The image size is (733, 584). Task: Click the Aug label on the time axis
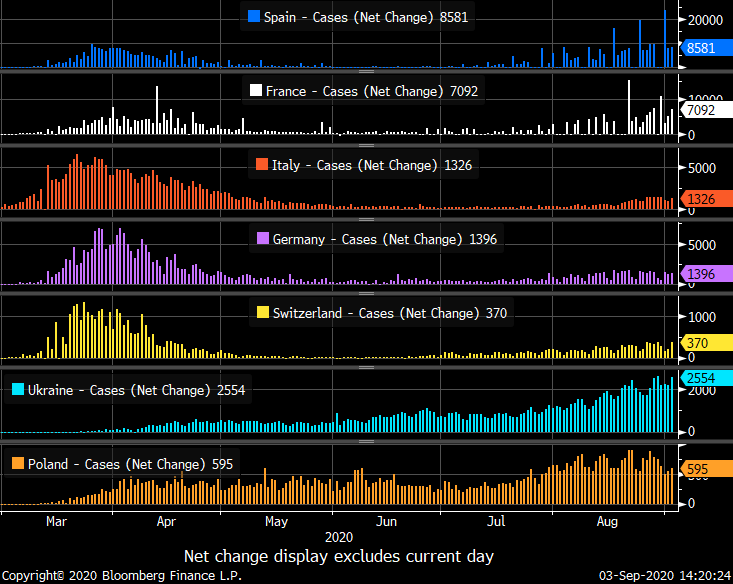606,521
